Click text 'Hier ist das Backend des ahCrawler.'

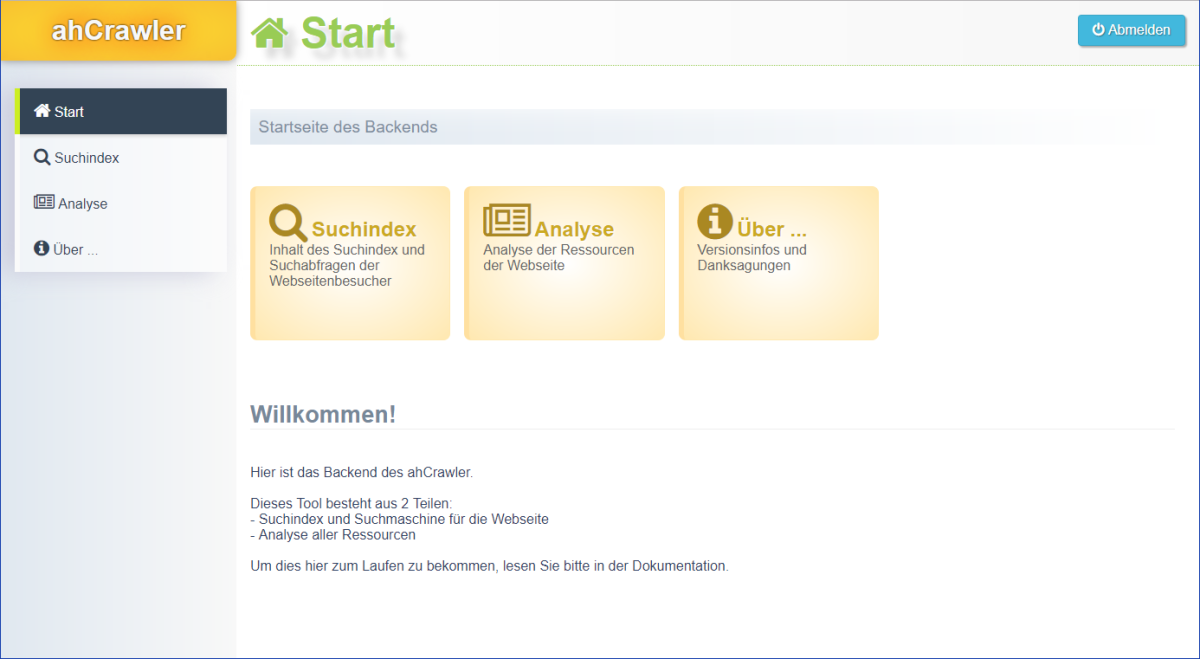[361, 471]
